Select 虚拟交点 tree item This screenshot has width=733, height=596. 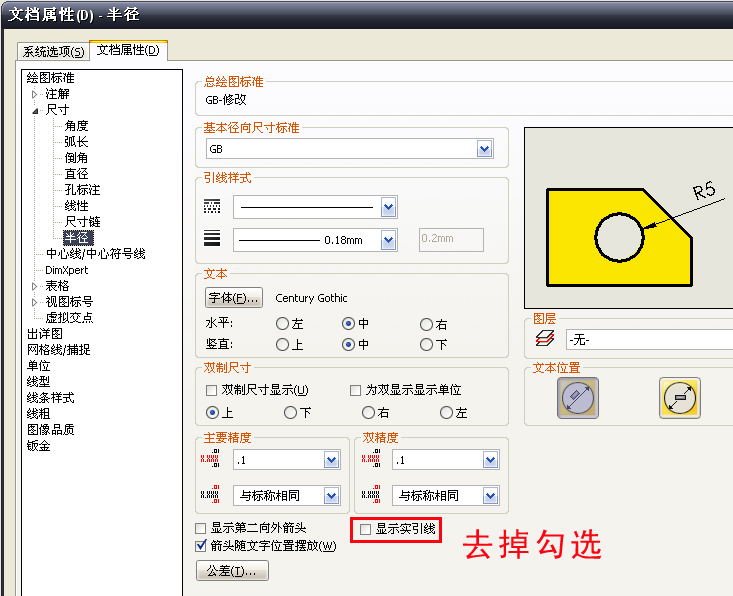[69, 318]
